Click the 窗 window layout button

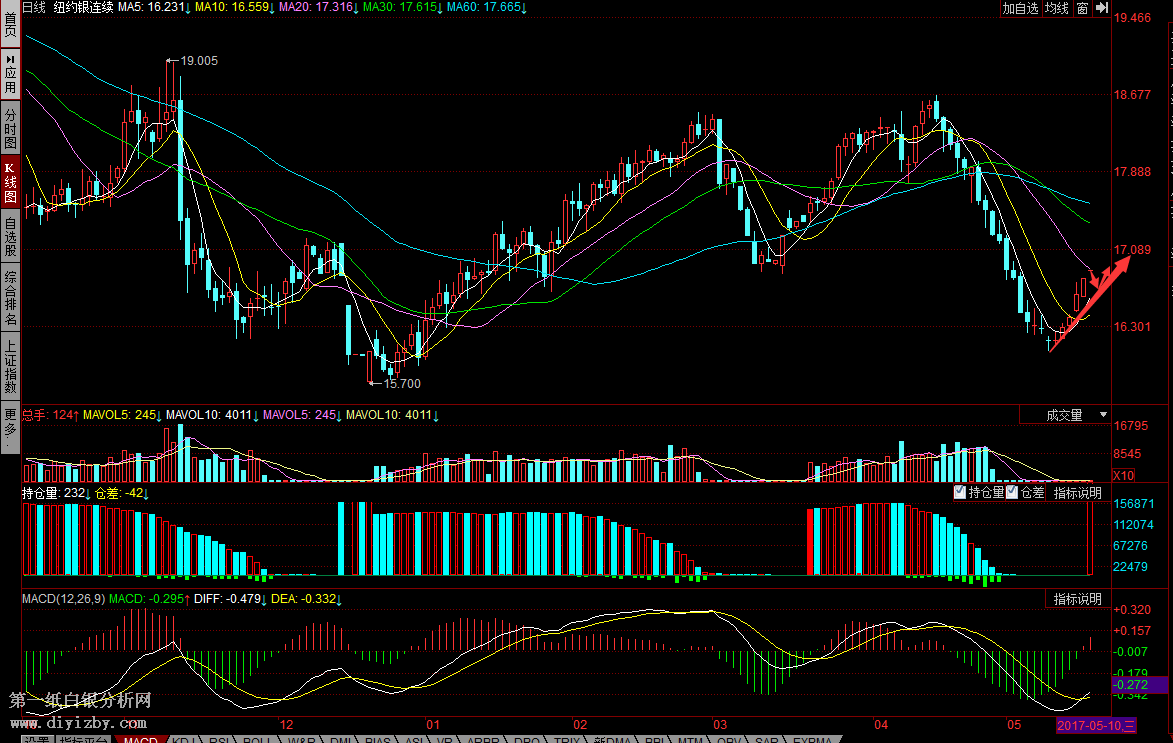(x=1082, y=8)
